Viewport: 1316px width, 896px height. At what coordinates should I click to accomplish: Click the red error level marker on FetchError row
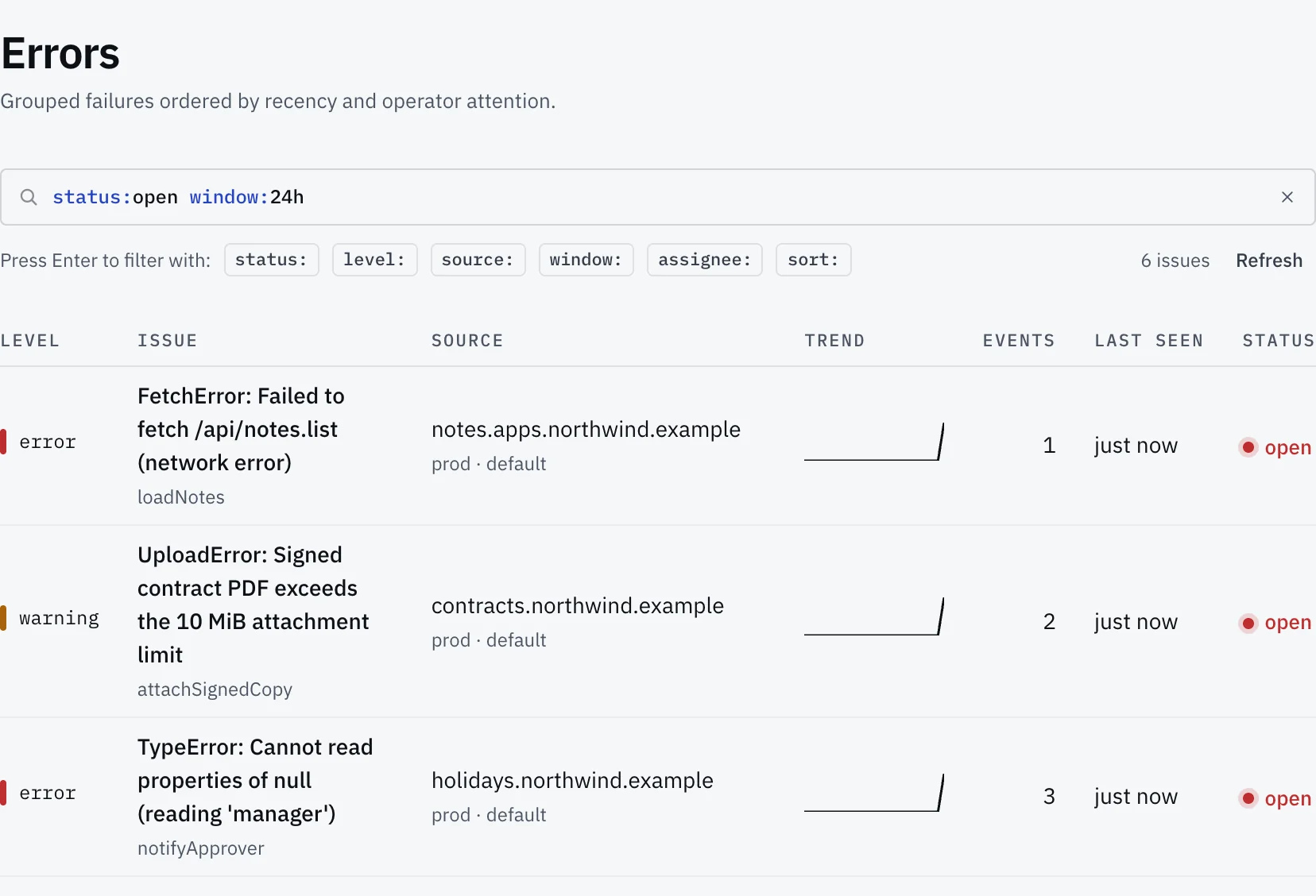point(3,442)
